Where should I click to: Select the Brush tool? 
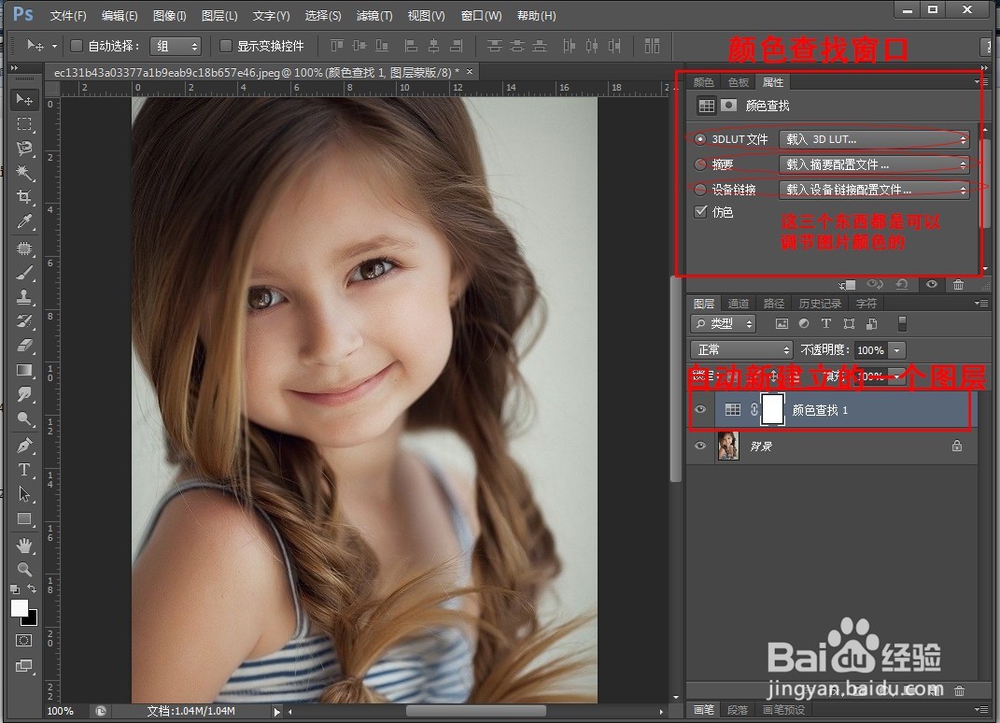pyautogui.click(x=24, y=273)
